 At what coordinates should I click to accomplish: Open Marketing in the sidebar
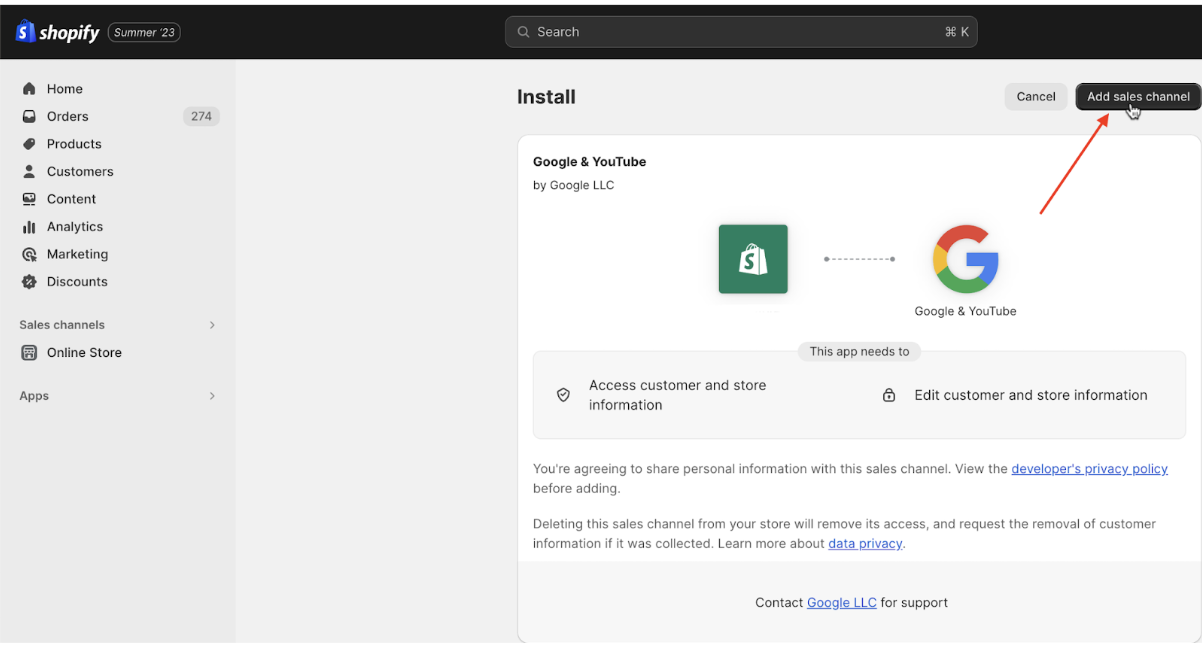coord(77,254)
